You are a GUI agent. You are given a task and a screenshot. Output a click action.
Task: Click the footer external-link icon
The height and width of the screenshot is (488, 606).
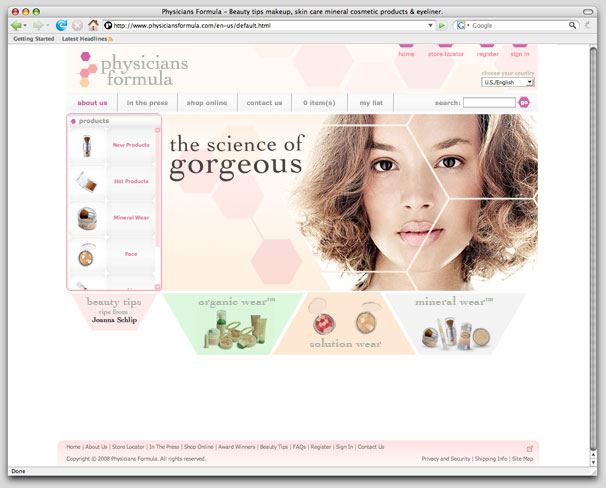click(x=530, y=448)
